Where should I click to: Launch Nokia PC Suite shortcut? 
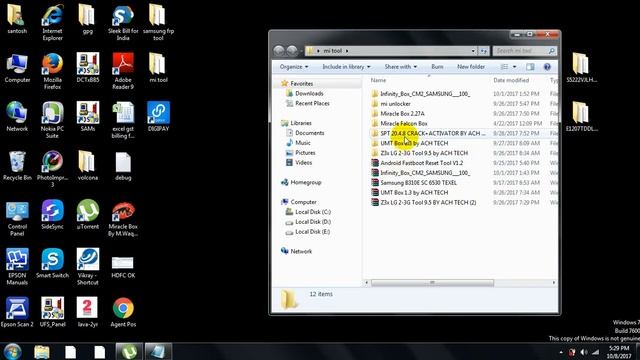(52, 120)
